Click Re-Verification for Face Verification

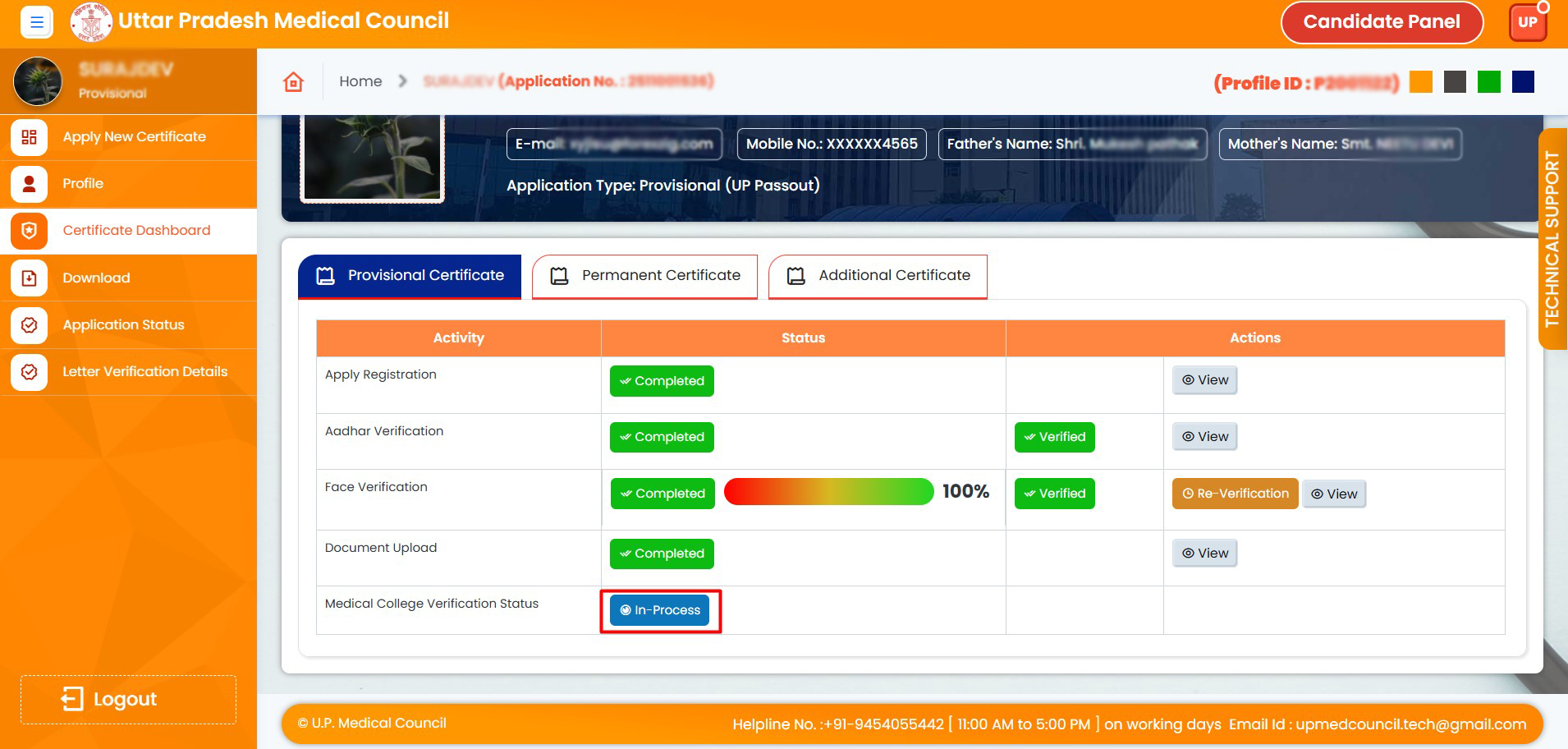1235,494
